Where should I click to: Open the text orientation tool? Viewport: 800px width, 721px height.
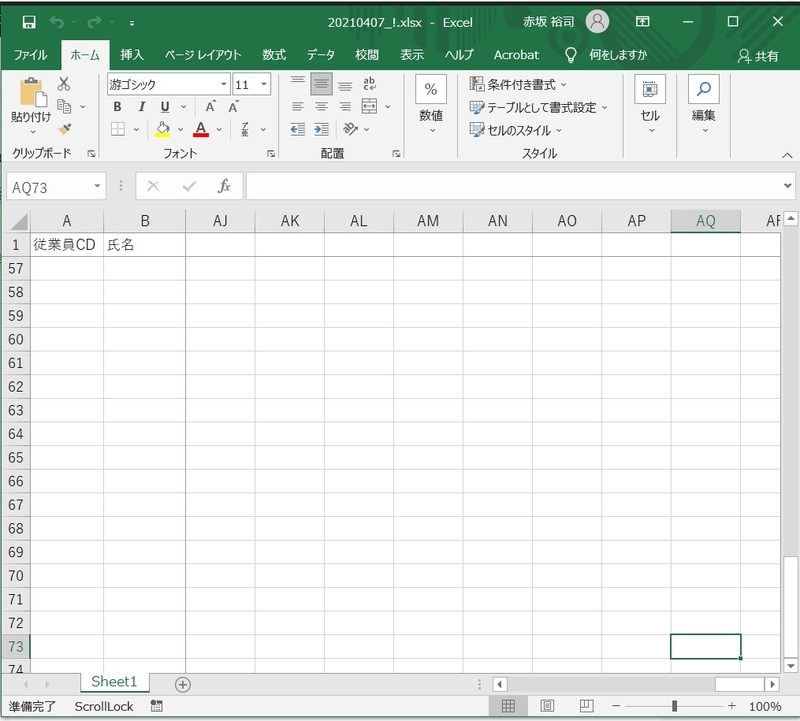click(351, 129)
